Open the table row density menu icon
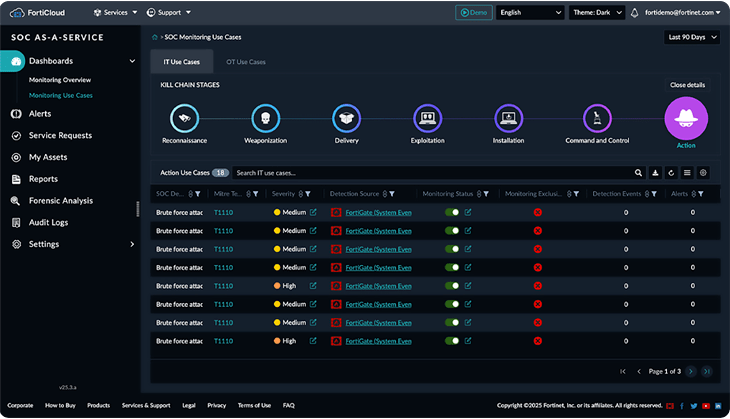This screenshot has height=419, width=730. (687, 173)
